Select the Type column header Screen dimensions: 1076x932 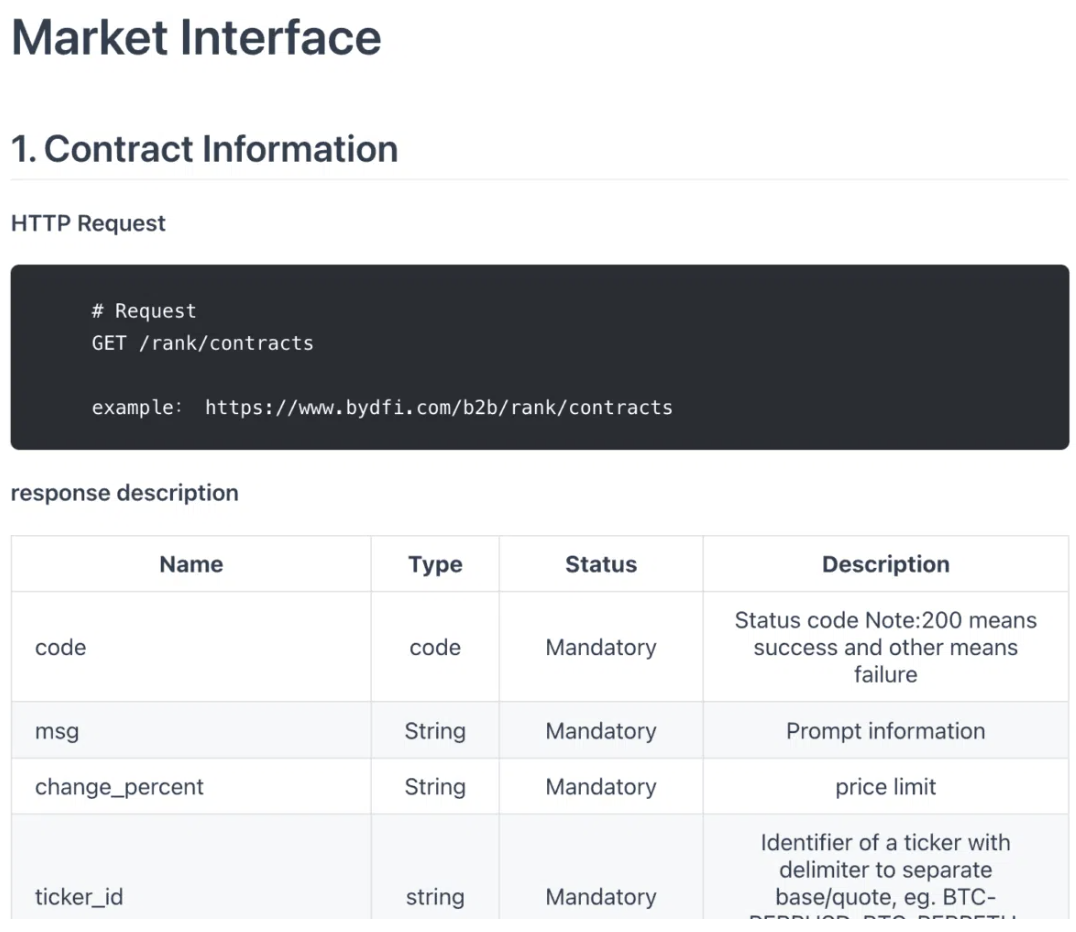click(x=435, y=564)
